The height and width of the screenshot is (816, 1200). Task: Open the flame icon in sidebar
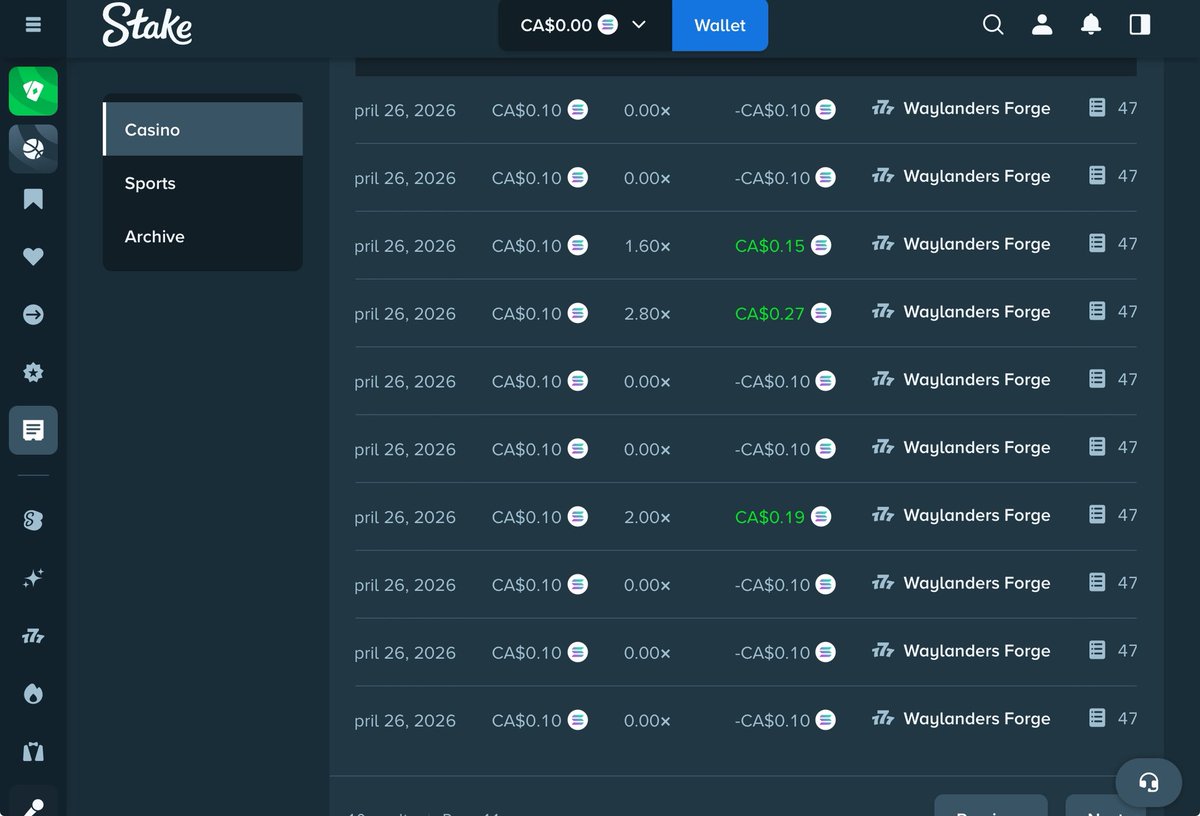[x=33, y=694]
